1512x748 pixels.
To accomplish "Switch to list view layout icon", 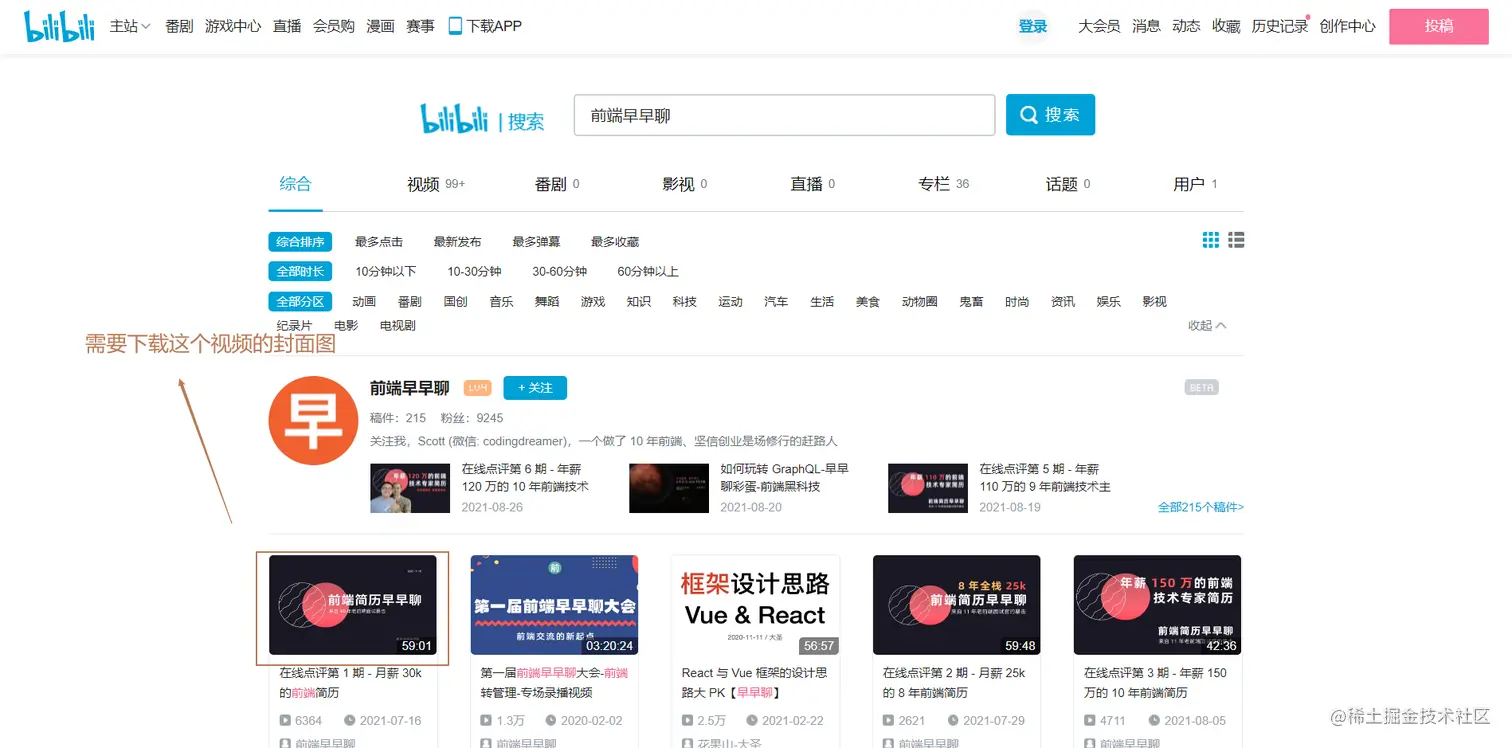I will coord(1236,240).
